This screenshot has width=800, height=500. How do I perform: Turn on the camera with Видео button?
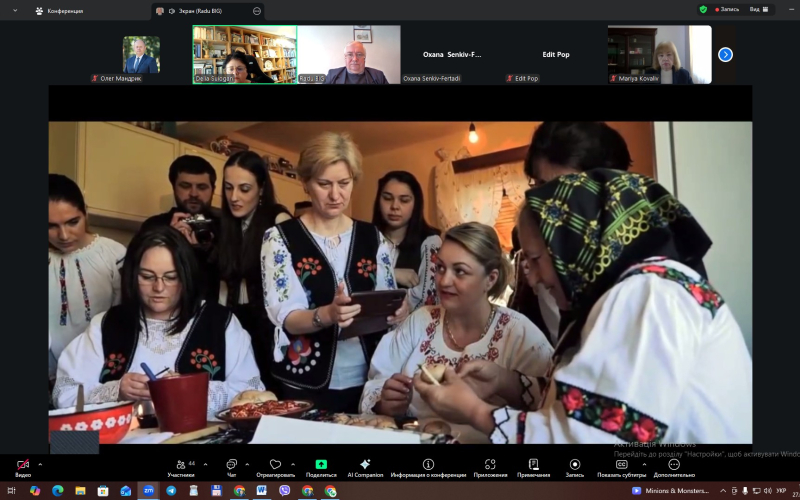pos(22,467)
